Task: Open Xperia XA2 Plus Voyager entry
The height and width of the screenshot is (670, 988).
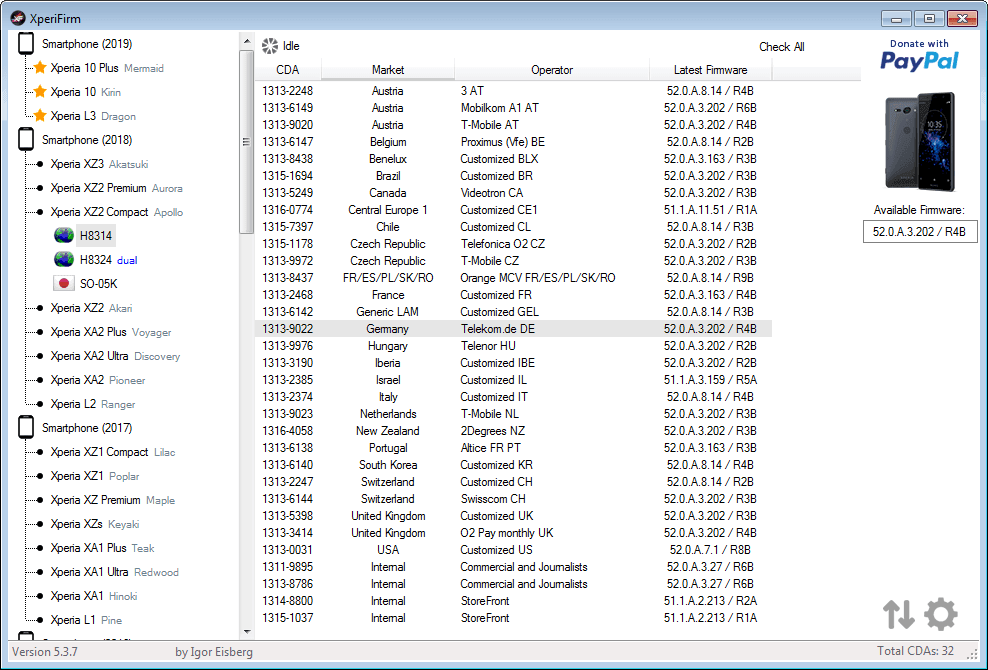Action: click(x=111, y=332)
